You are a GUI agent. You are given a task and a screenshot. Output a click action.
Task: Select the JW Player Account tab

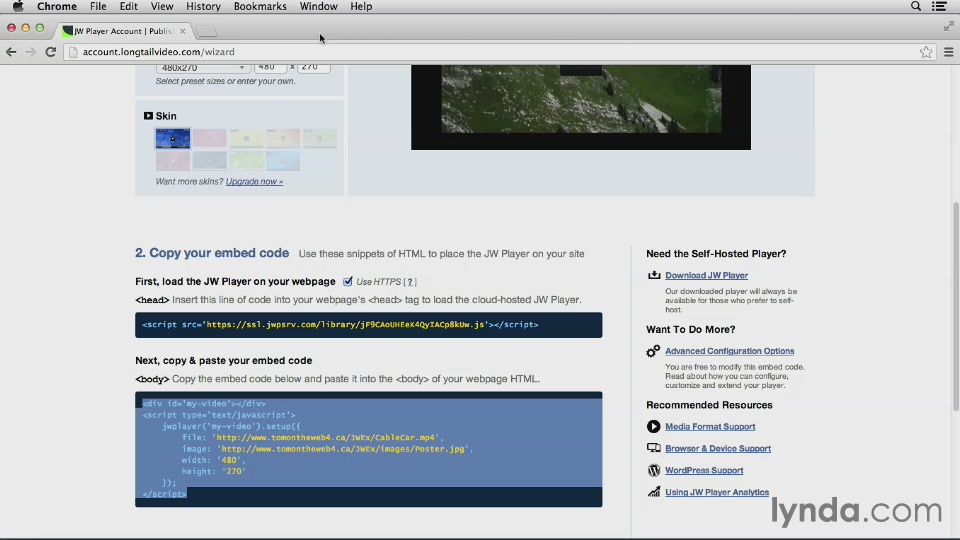point(124,31)
